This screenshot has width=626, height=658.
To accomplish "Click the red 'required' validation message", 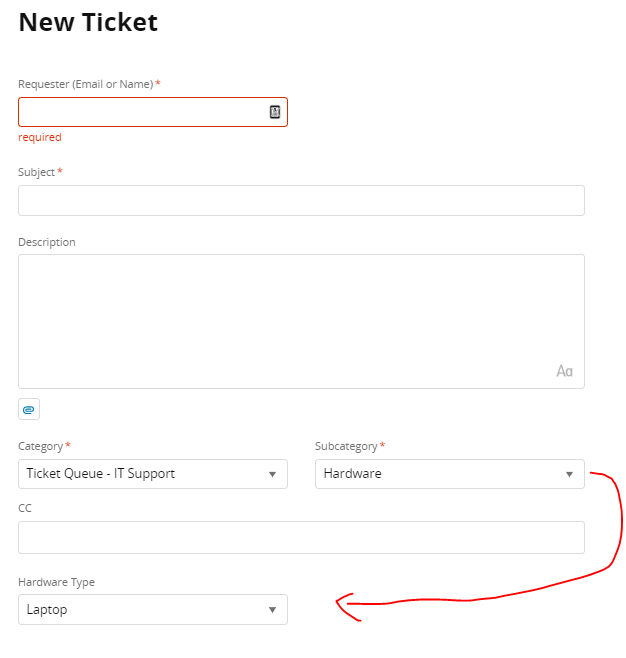I will pyautogui.click(x=40, y=138).
